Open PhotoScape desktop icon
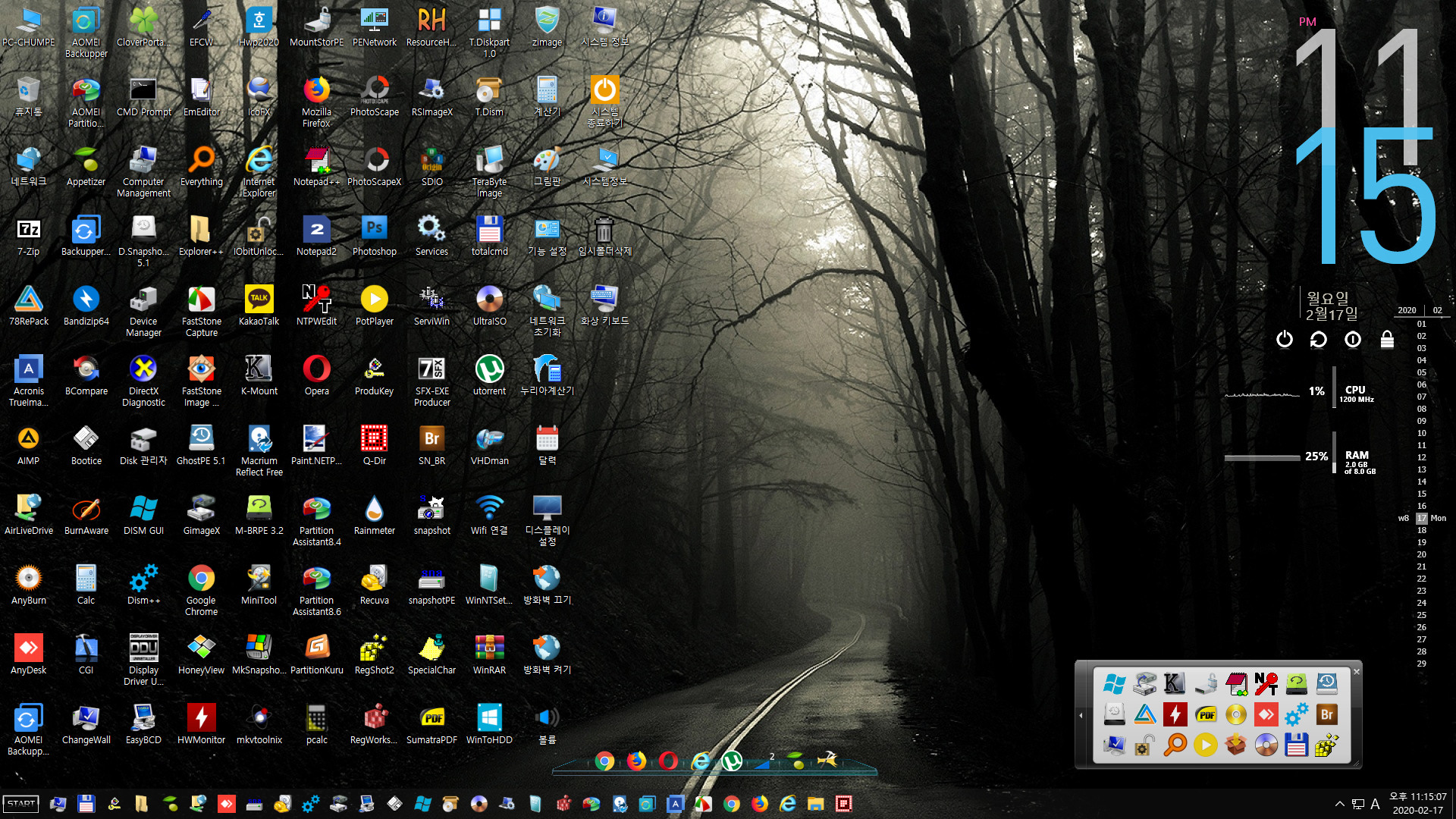Screen dimensions: 1456x819 [374, 96]
